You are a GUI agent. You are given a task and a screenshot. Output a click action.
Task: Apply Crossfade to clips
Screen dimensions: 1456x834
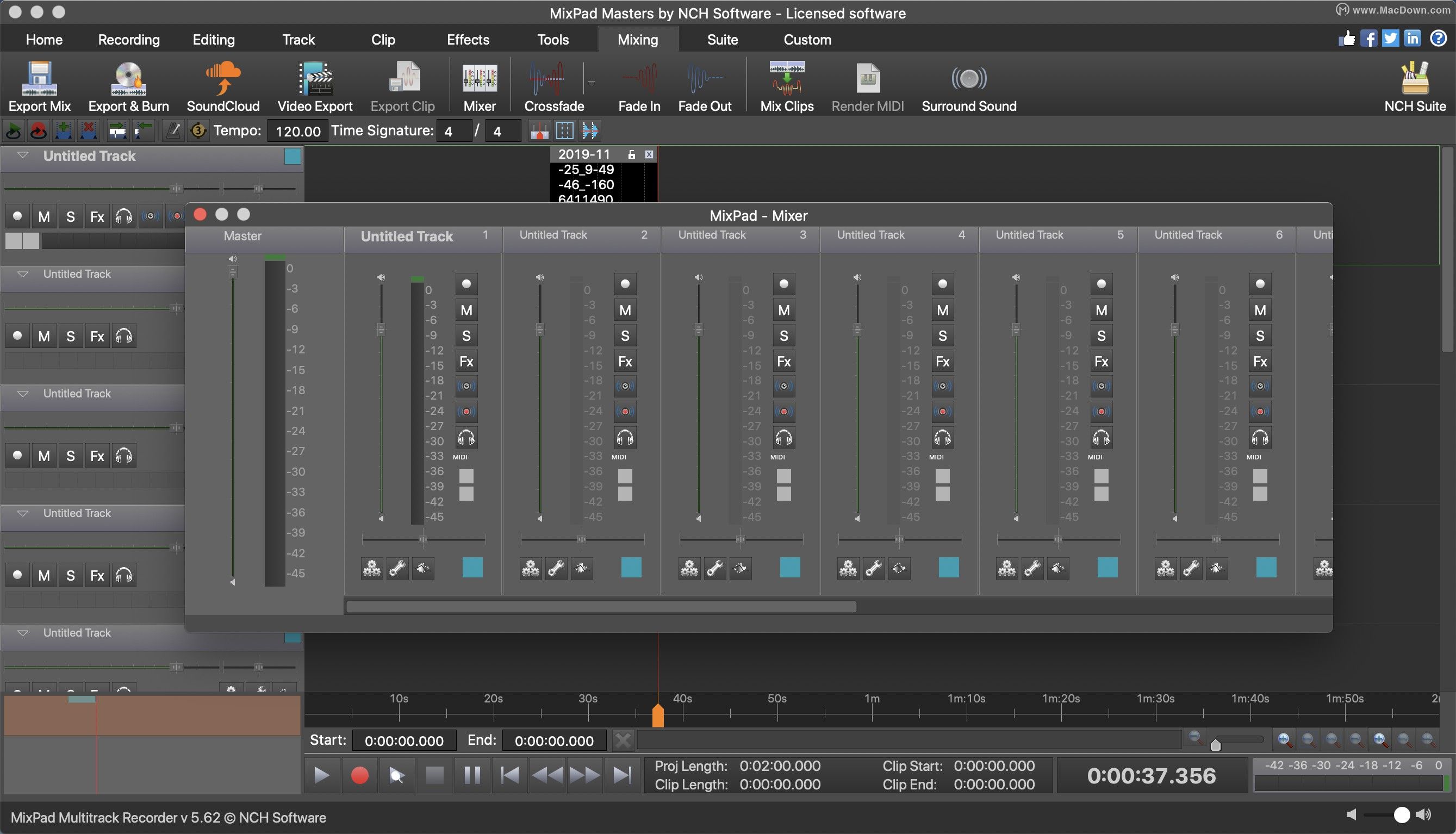pyautogui.click(x=554, y=86)
